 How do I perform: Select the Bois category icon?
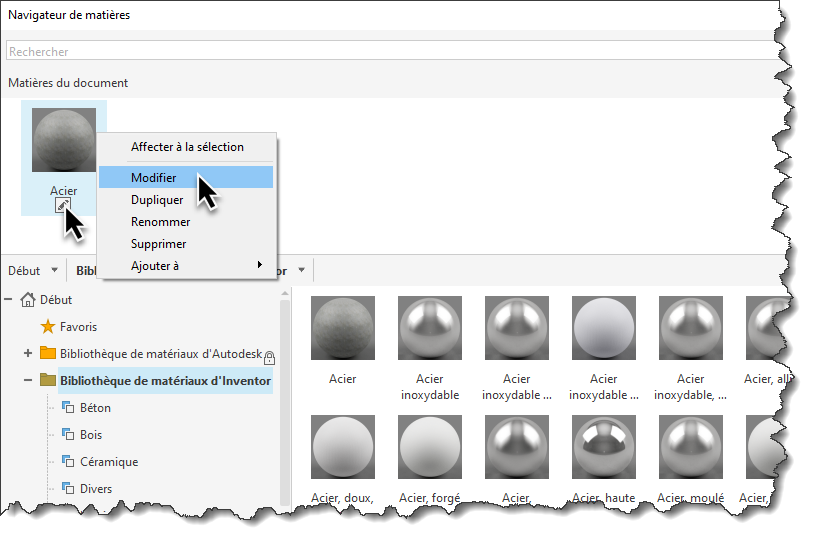[68, 435]
